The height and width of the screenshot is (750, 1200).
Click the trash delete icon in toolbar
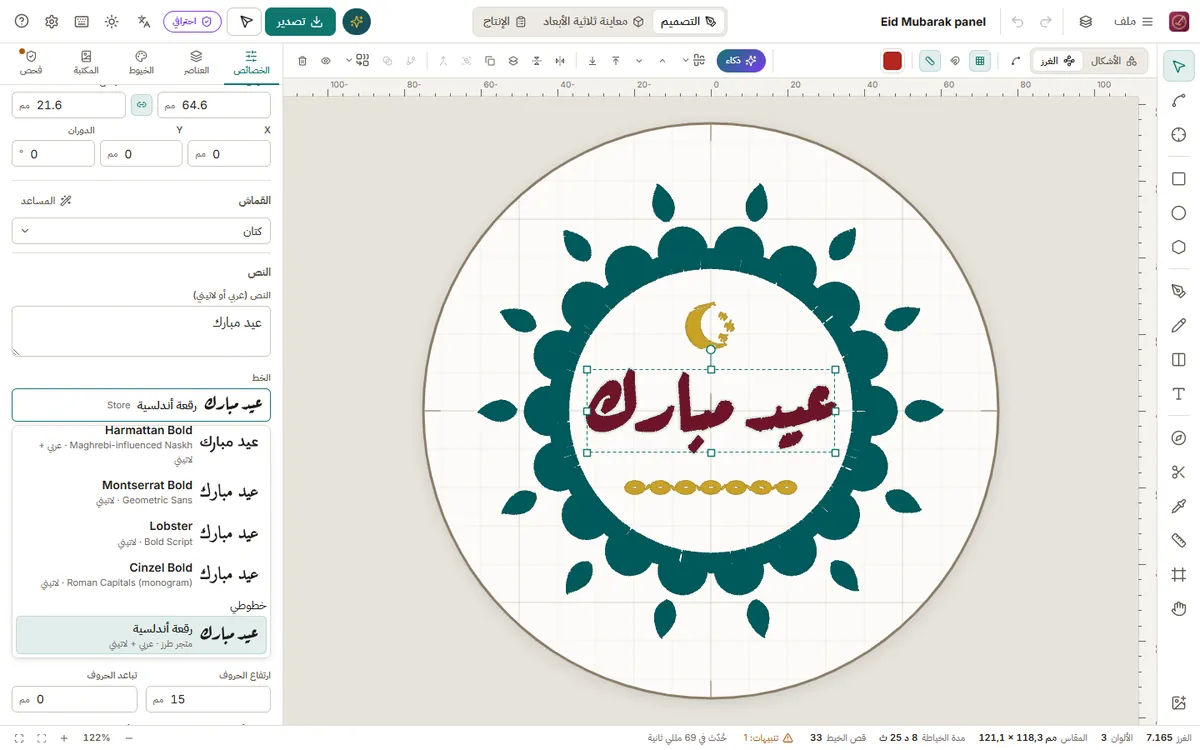click(x=302, y=61)
